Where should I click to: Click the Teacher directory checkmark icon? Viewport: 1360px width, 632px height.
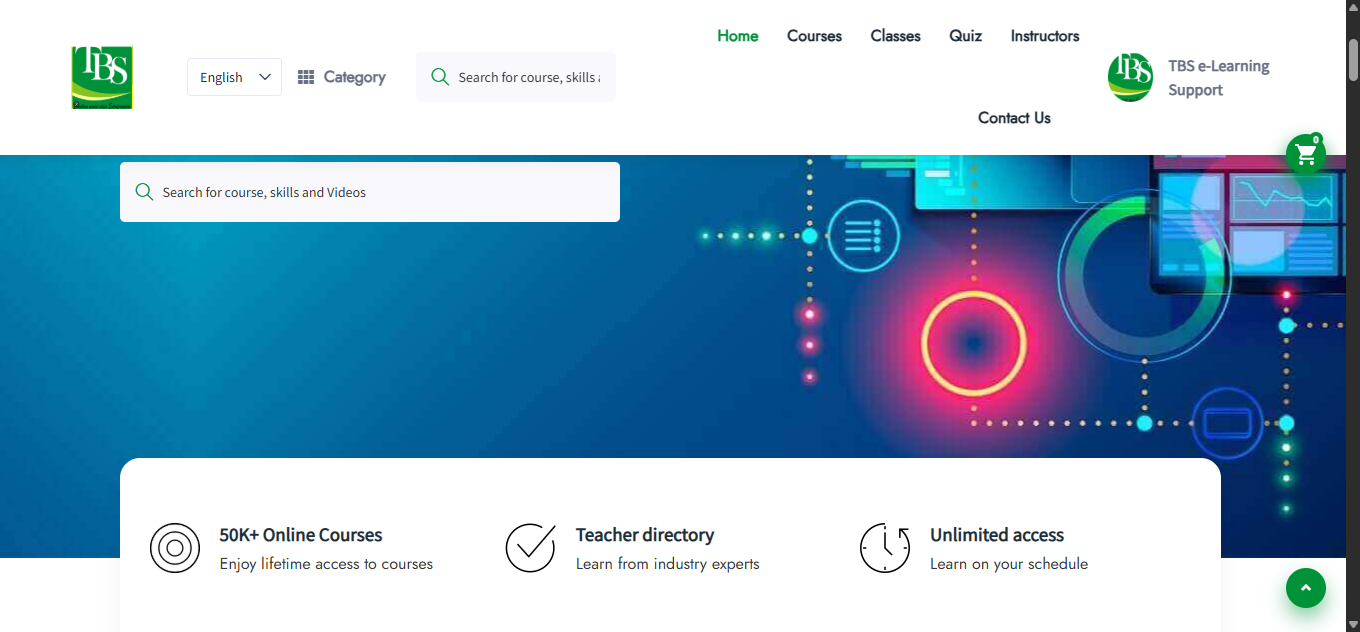(x=530, y=548)
